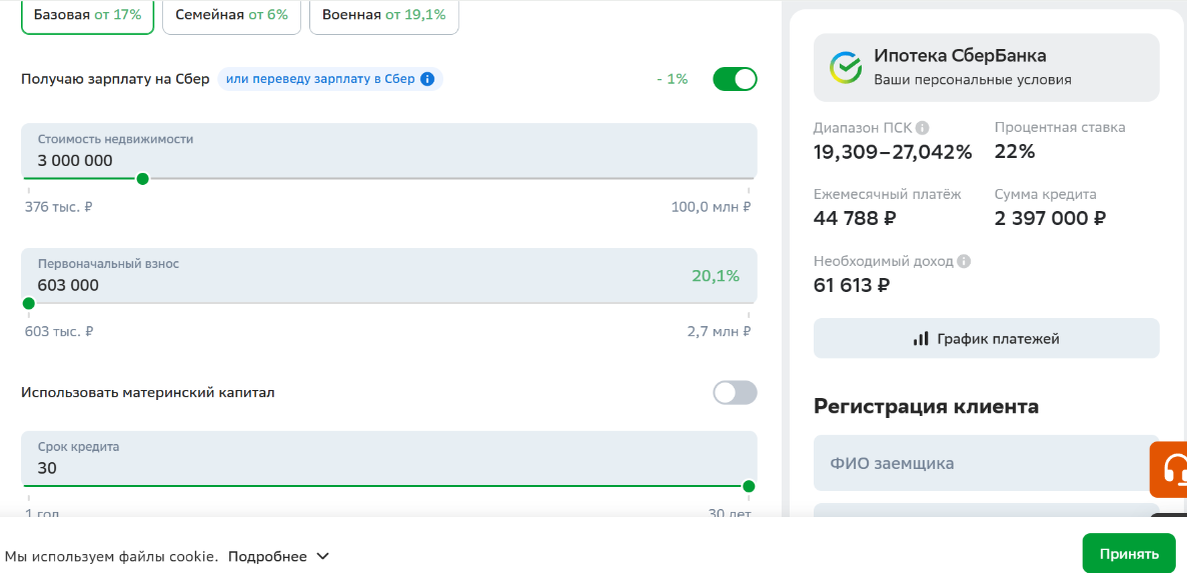Click the info icon beside Диапазон ПСК
This screenshot has width=1187, height=573.
pyautogui.click(x=922, y=128)
